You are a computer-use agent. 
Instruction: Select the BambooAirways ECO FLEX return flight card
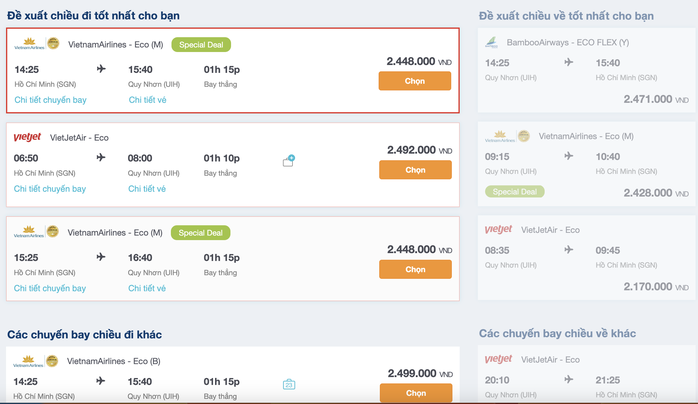[586, 70]
